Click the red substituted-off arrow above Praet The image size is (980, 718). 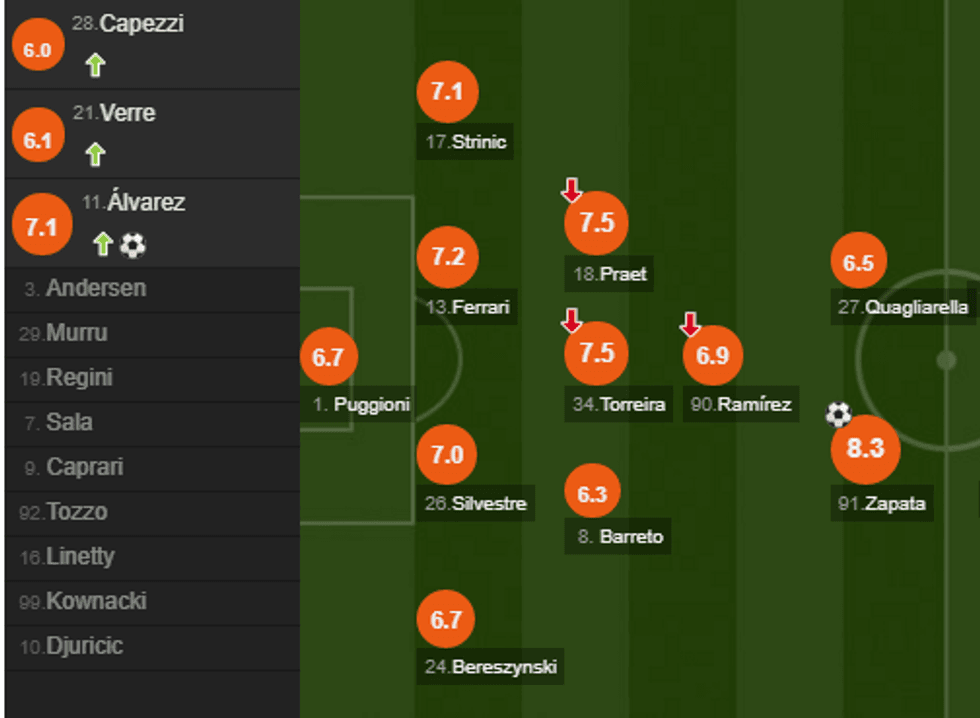(x=571, y=190)
